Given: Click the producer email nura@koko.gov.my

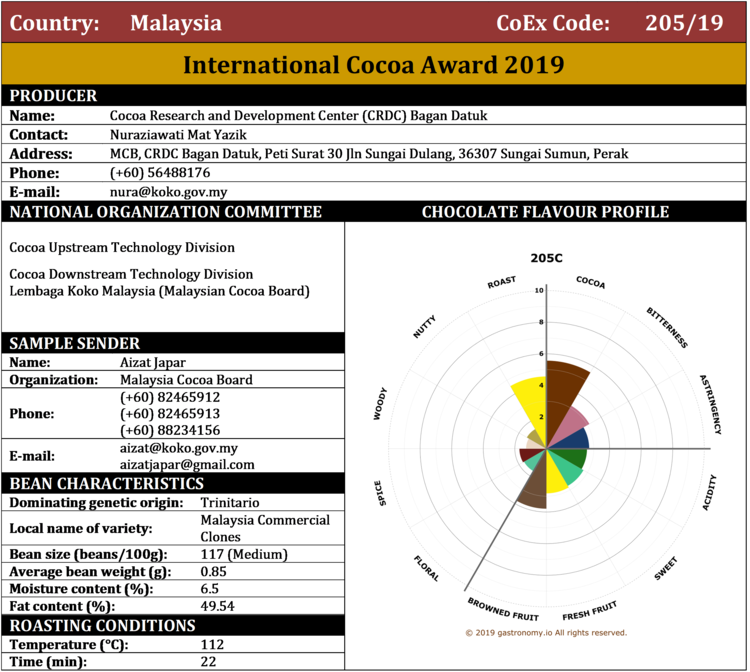Looking at the screenshot, I should point(168,192).
